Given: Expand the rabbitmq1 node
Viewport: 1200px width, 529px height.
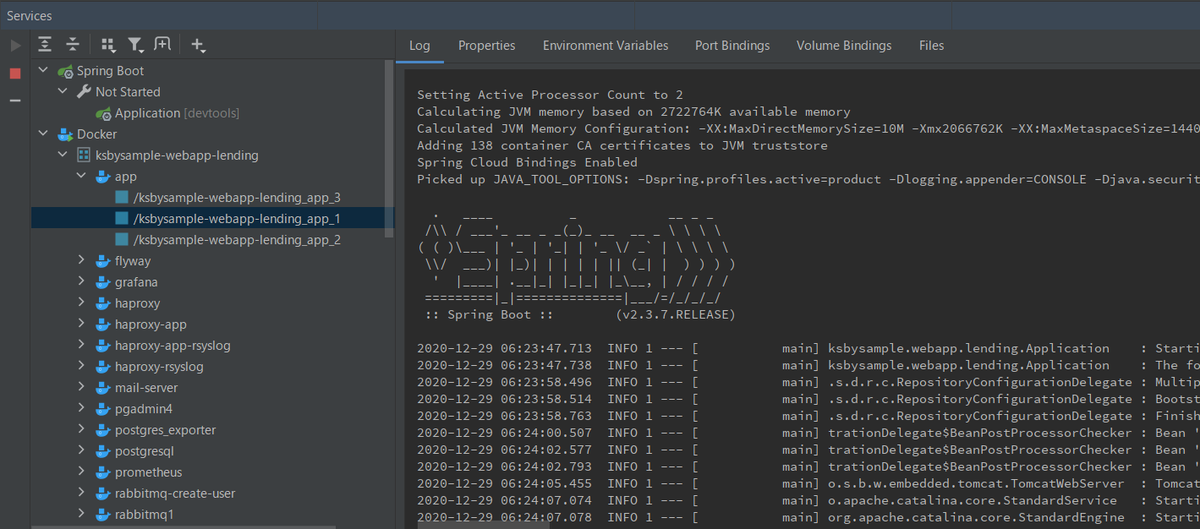Looking at the screenshot, I should click(x=82, y=514).
